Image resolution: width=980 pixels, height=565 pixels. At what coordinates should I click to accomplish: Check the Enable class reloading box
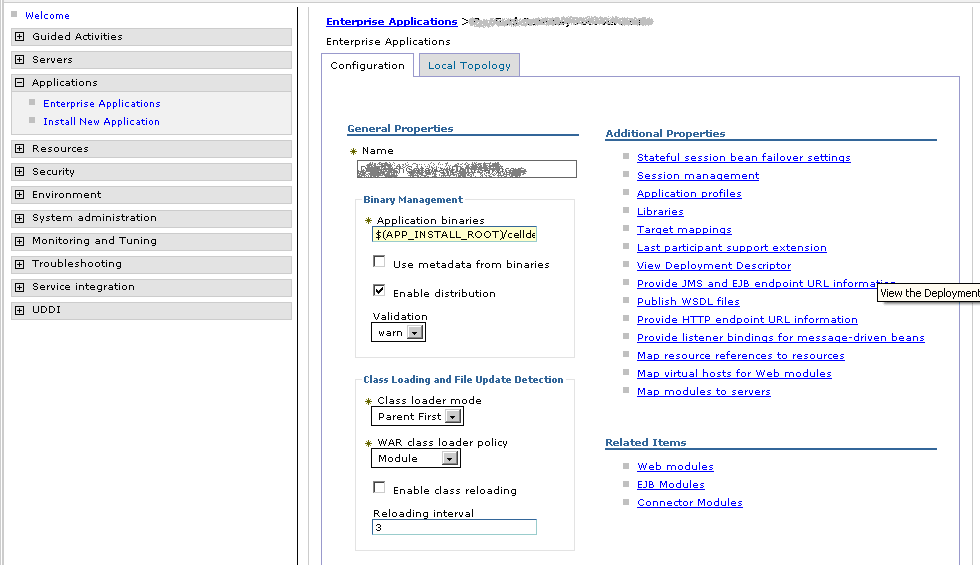(x=379, y=488)
